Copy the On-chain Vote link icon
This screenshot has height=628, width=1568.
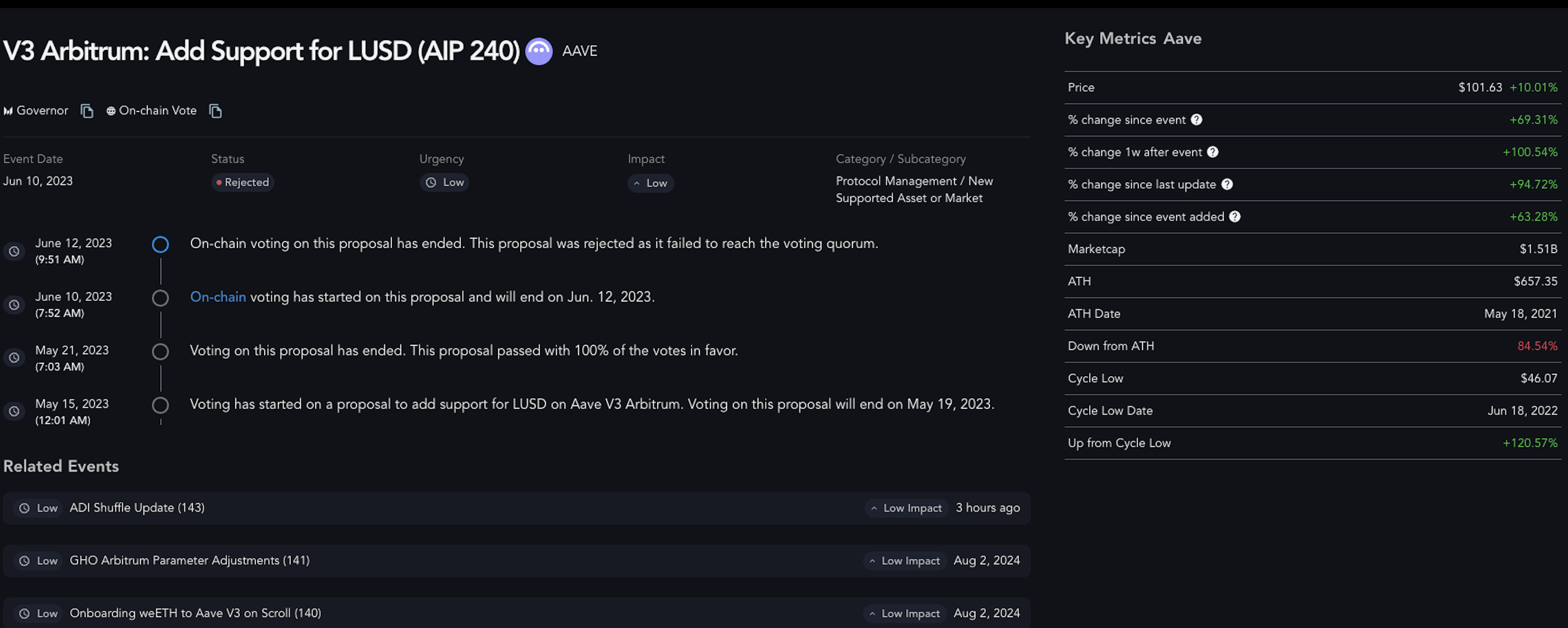coord(215,111)
